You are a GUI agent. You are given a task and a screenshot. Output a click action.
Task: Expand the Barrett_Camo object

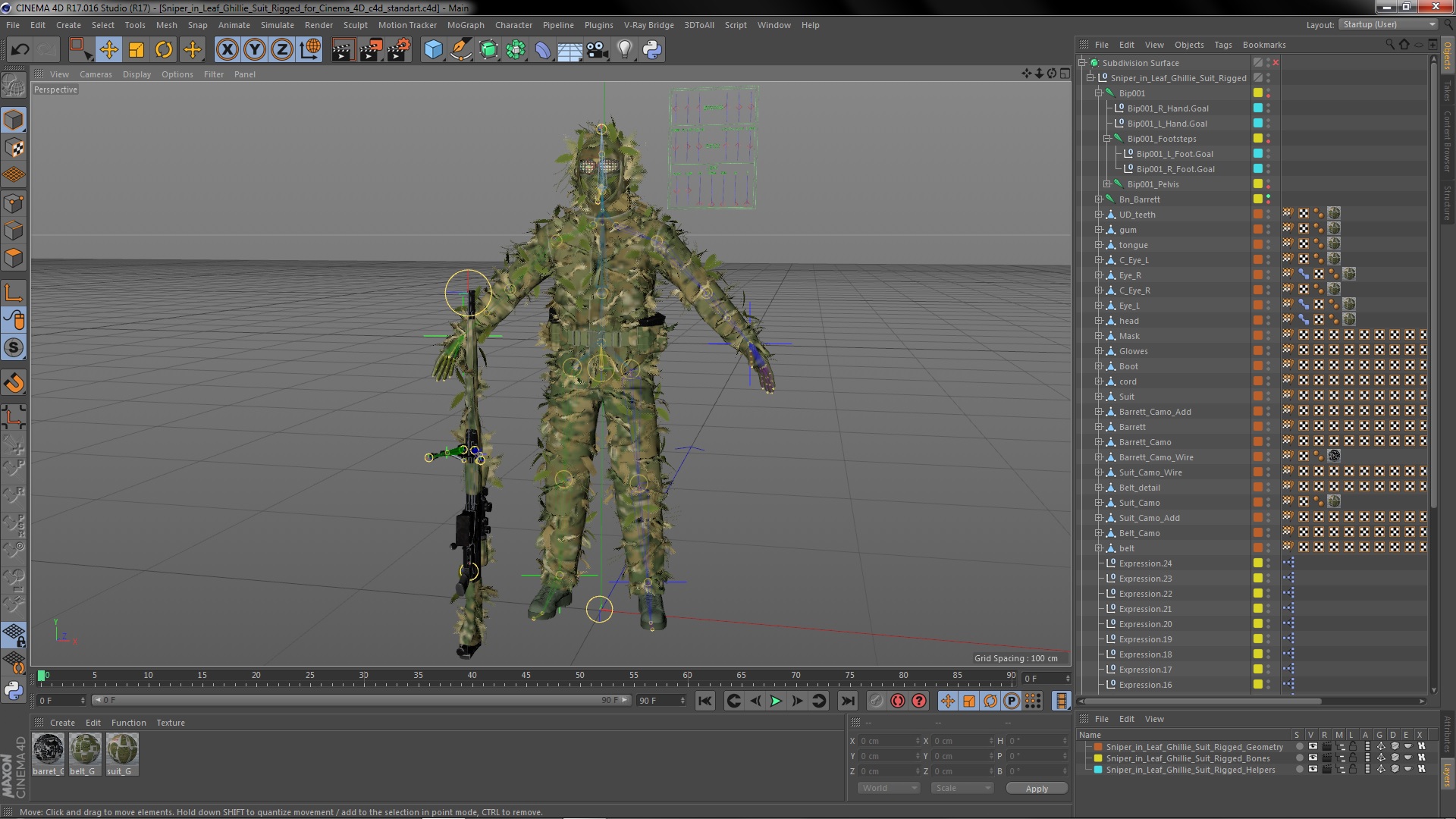[1099, 442]
